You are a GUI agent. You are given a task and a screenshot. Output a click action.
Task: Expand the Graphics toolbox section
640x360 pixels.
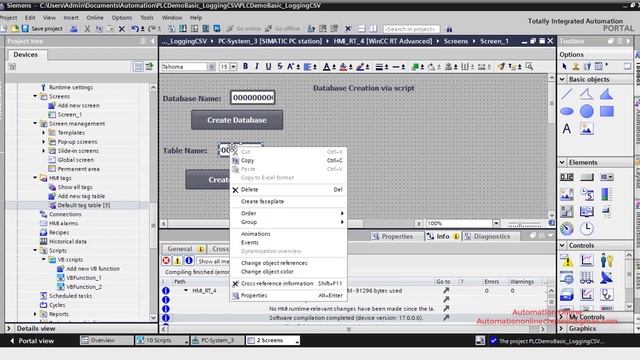pos(562,328)
